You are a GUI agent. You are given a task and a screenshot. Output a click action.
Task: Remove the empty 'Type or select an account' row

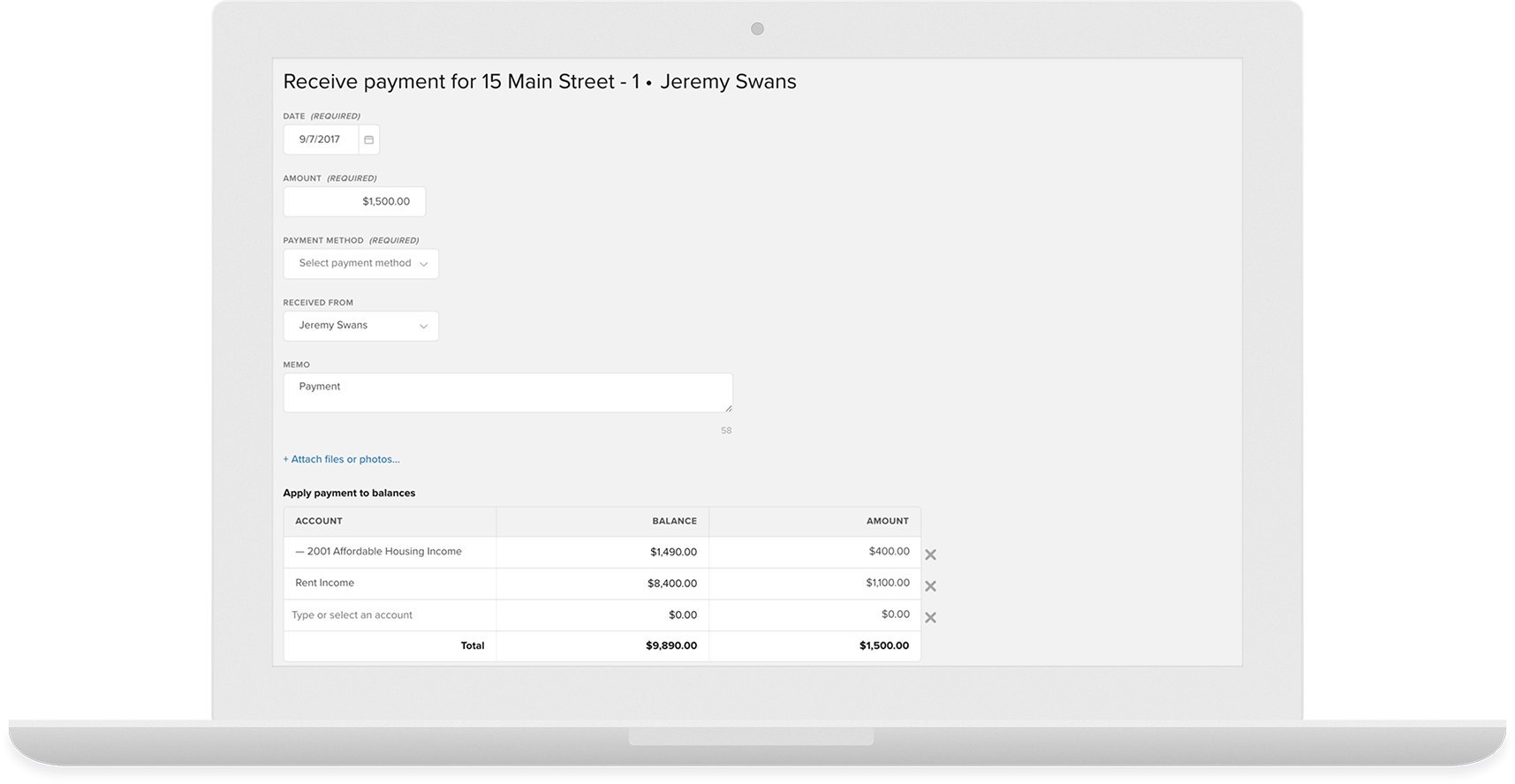(x=930, y=618)
